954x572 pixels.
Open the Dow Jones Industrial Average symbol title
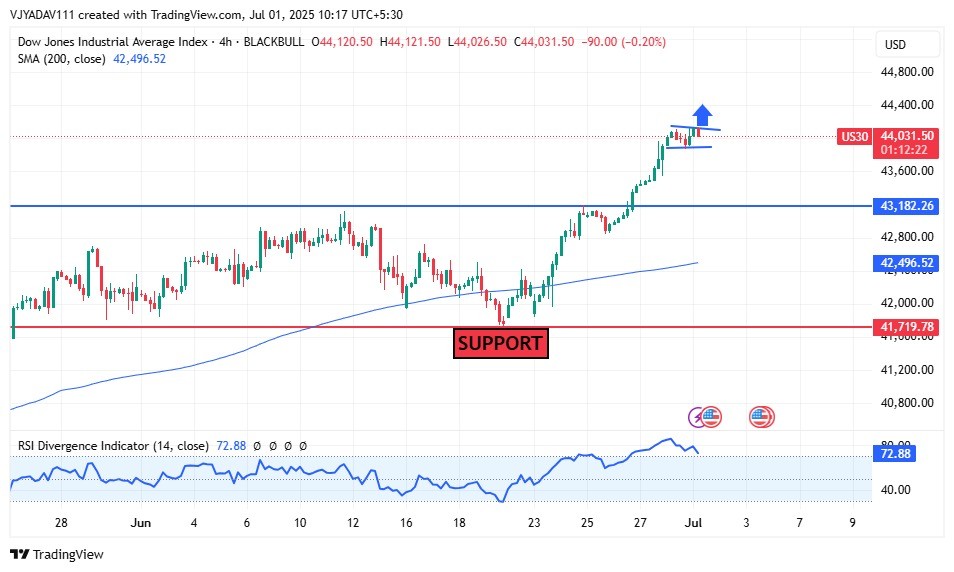tap(112, 42)
